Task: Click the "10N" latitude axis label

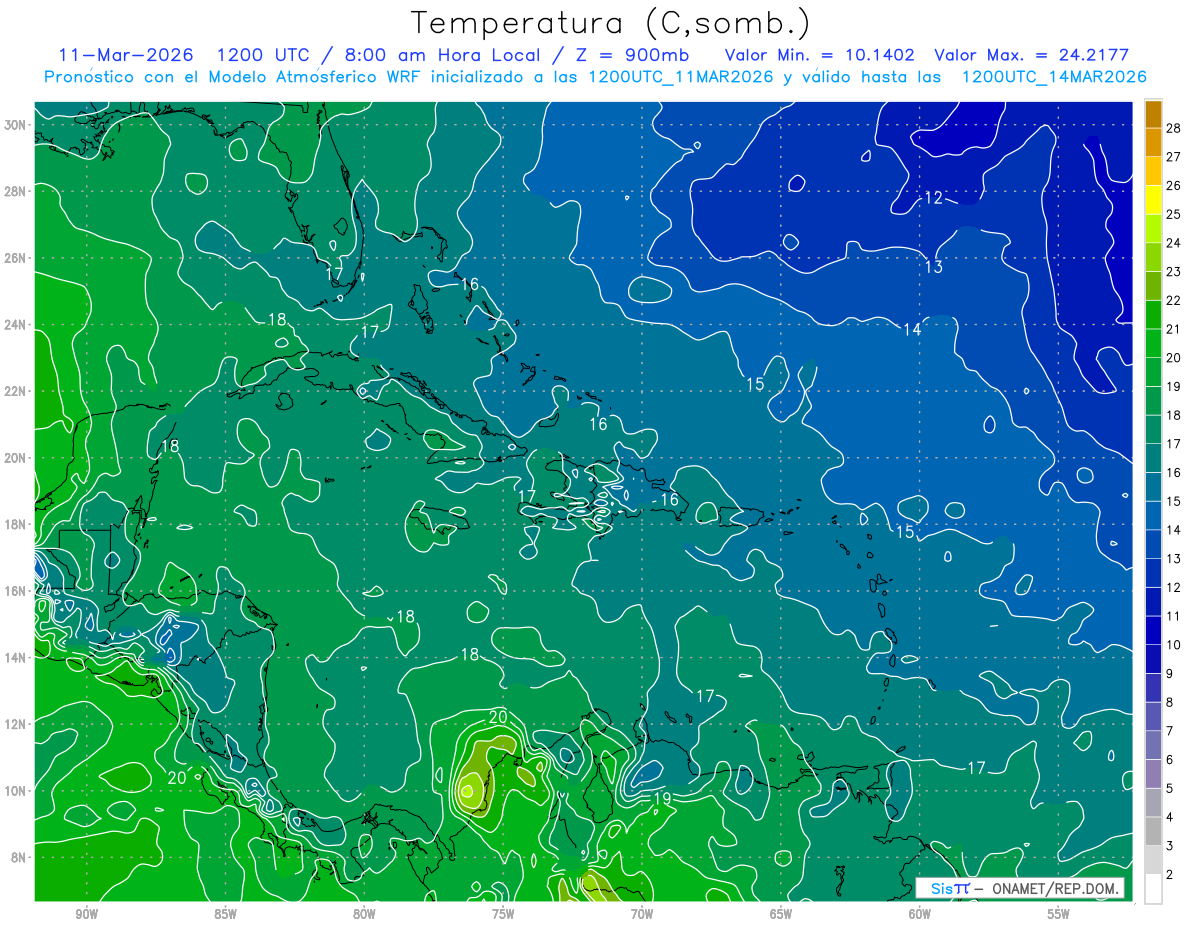Action: click(x=17, y=791)
